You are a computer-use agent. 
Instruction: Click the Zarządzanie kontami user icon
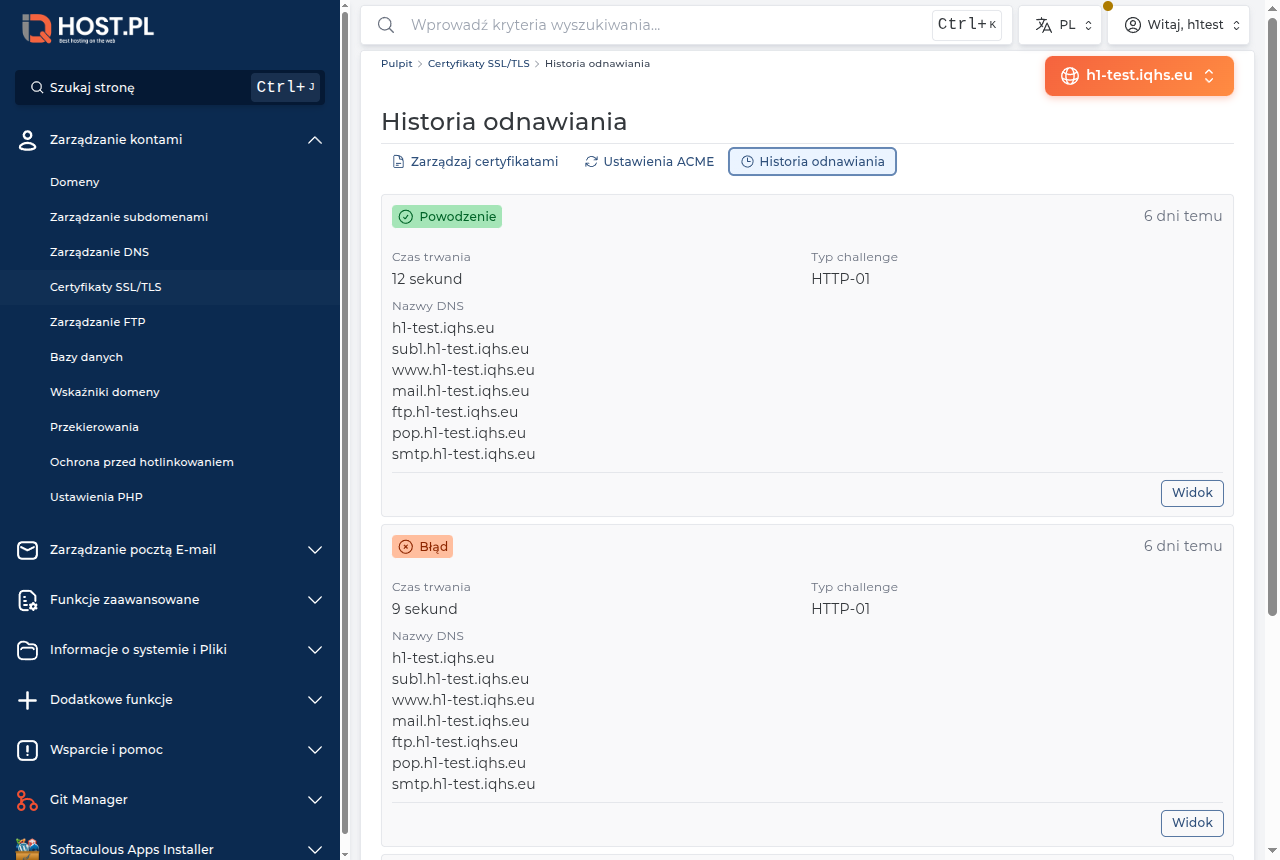click(28, 140)
